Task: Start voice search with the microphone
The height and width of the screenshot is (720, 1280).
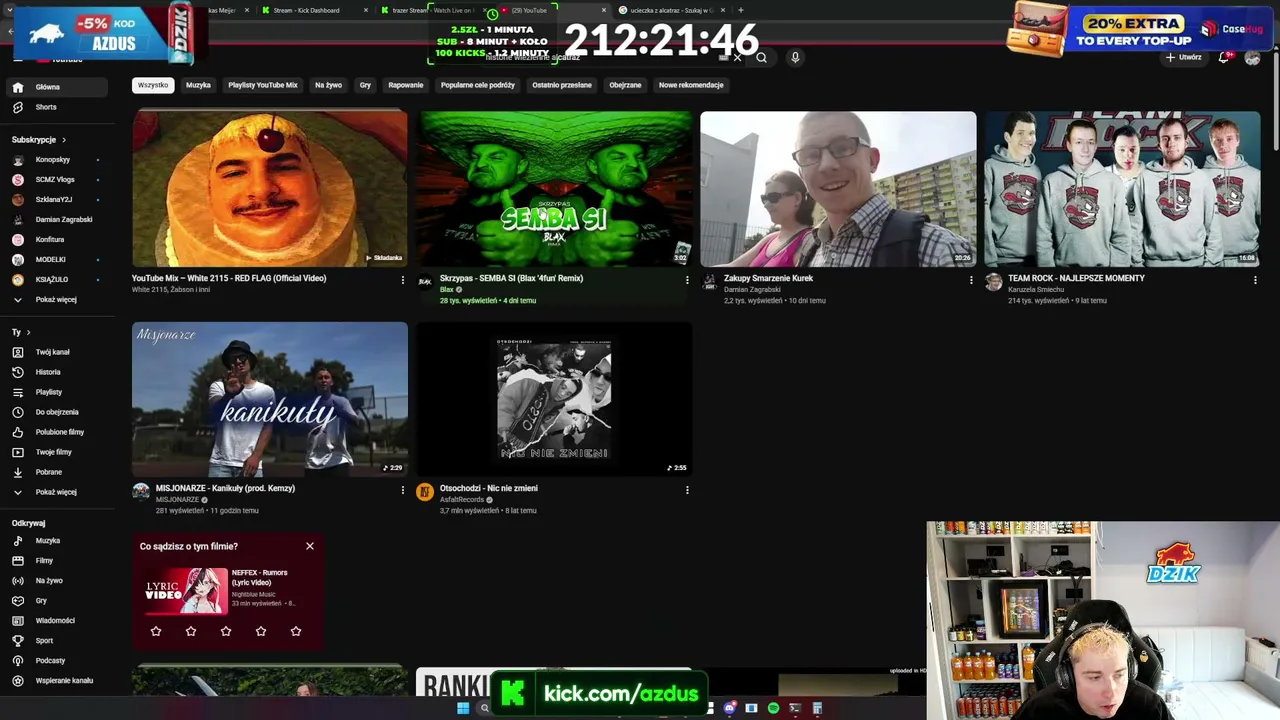Action: coord(795,58)
